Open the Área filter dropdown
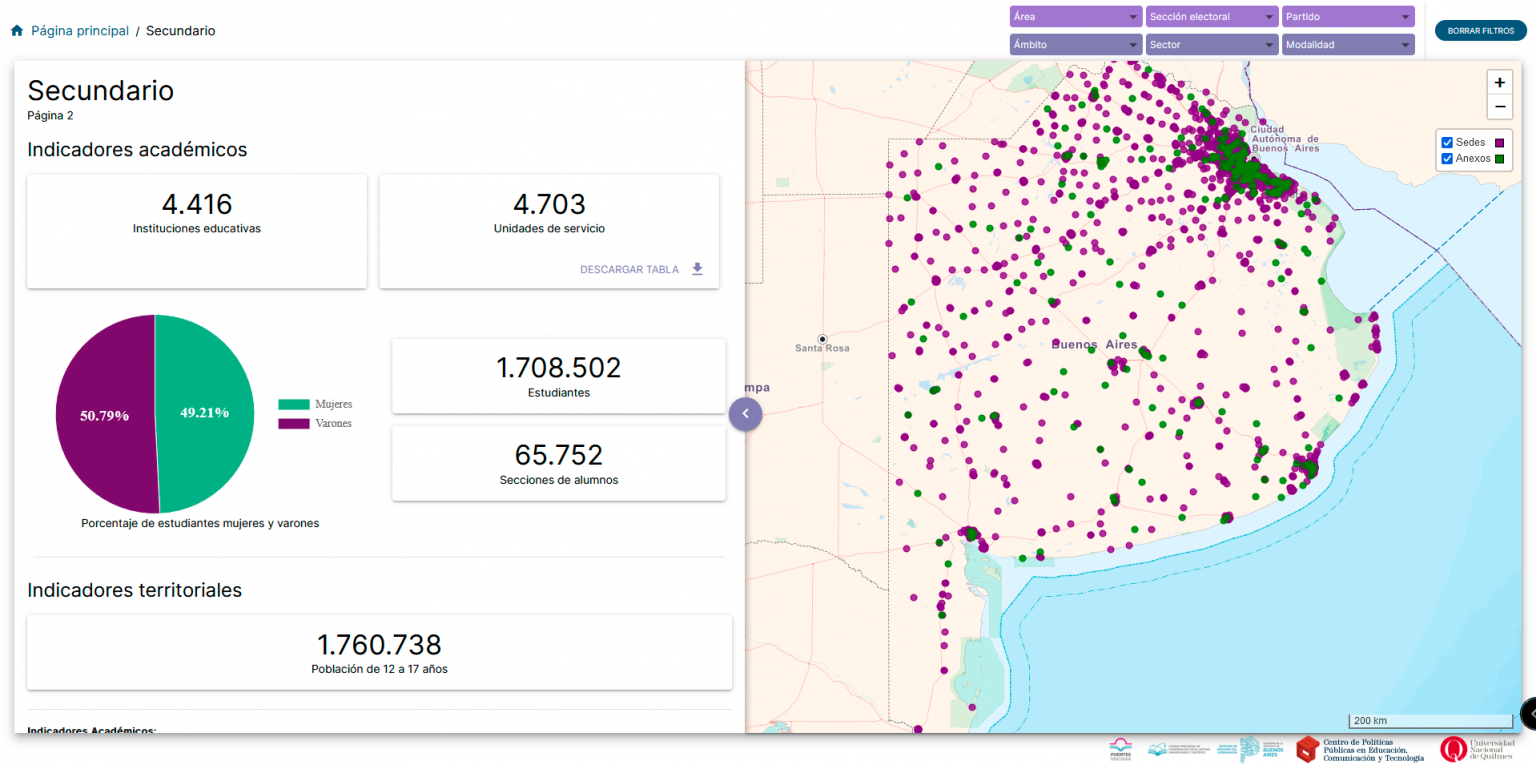The image size is (1536, 765). point(1075,17)
